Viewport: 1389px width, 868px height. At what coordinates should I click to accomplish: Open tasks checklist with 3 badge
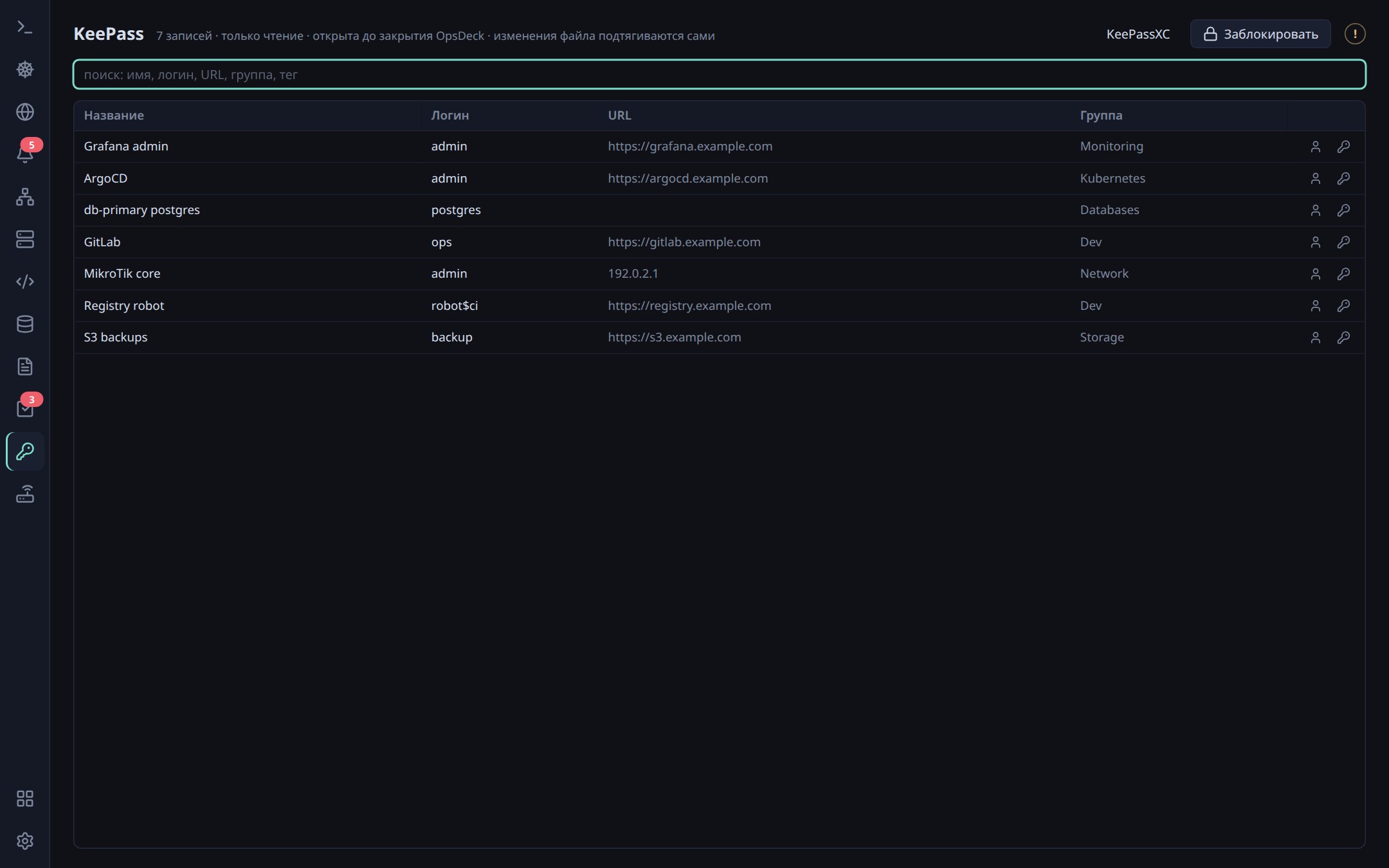[24, 409]
